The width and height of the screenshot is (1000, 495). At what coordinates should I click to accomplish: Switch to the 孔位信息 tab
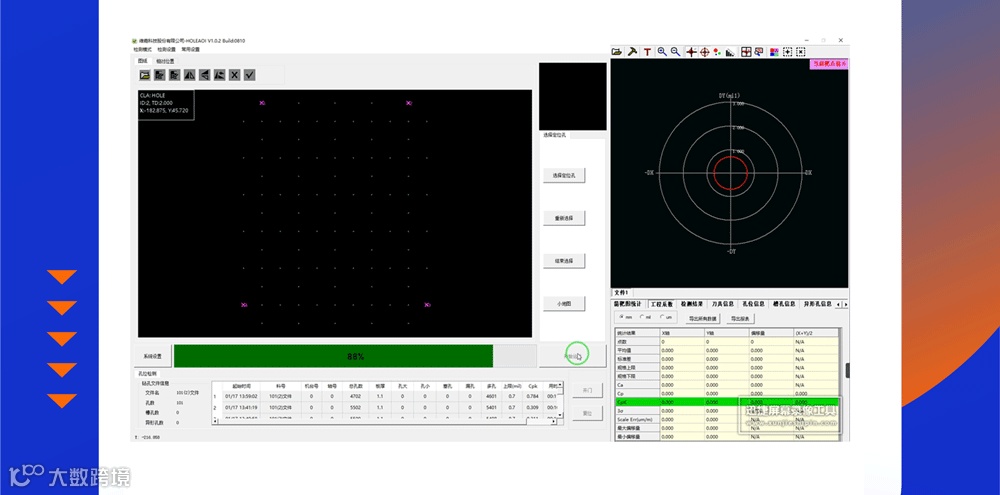coord(753,304)
